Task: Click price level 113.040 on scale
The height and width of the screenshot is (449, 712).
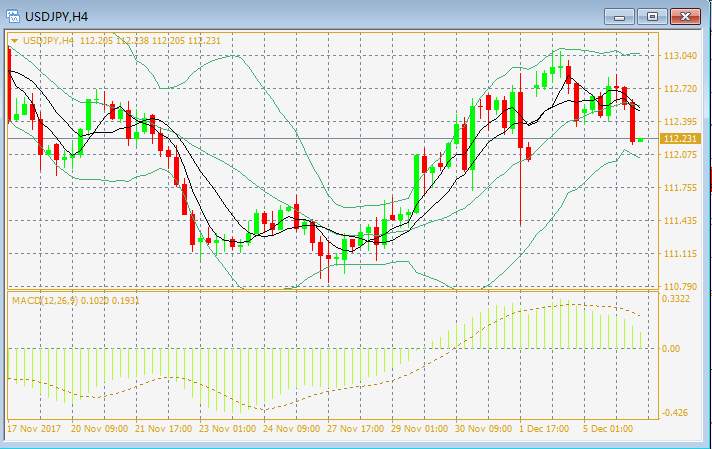Action: [x=680, y=56]
